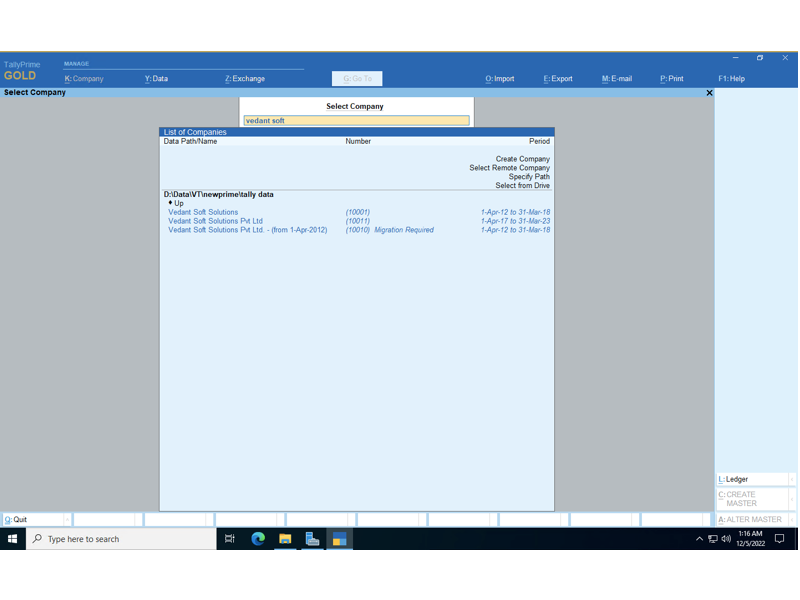Click the company name search field
This screenshot has width=800, height=600.
coord(357,120)
